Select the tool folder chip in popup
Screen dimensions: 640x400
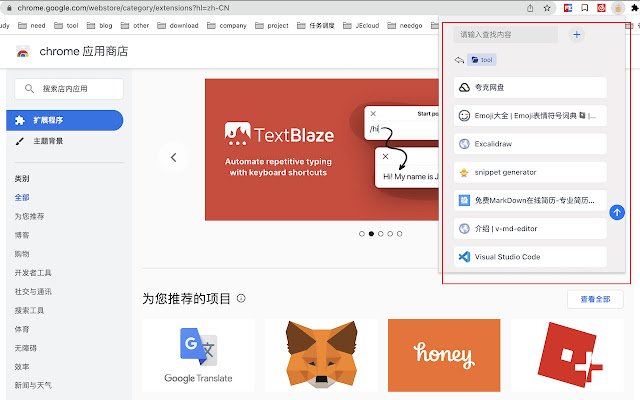482,60
